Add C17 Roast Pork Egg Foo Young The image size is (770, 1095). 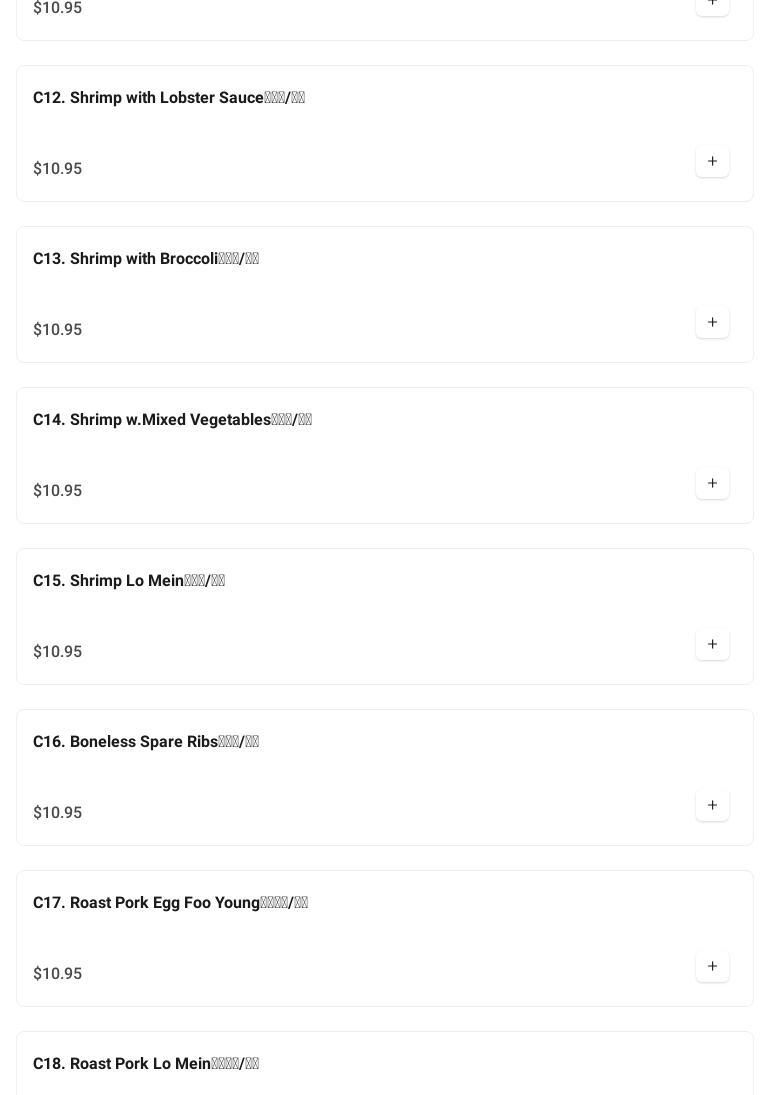tap(712, 967)
